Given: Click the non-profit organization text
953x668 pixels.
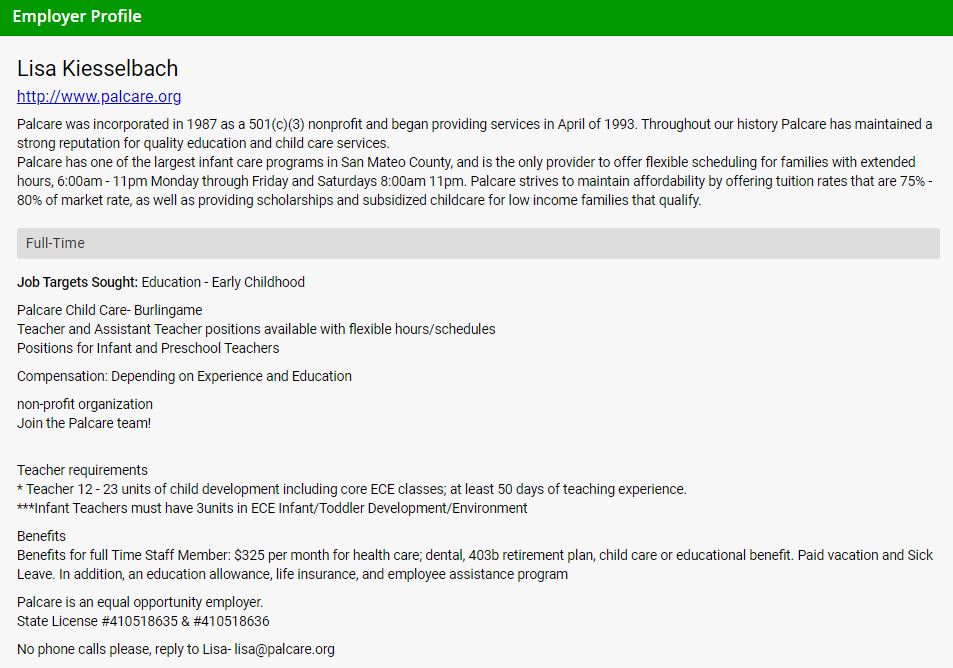Looking at the screenshot, I should [85, 404].
